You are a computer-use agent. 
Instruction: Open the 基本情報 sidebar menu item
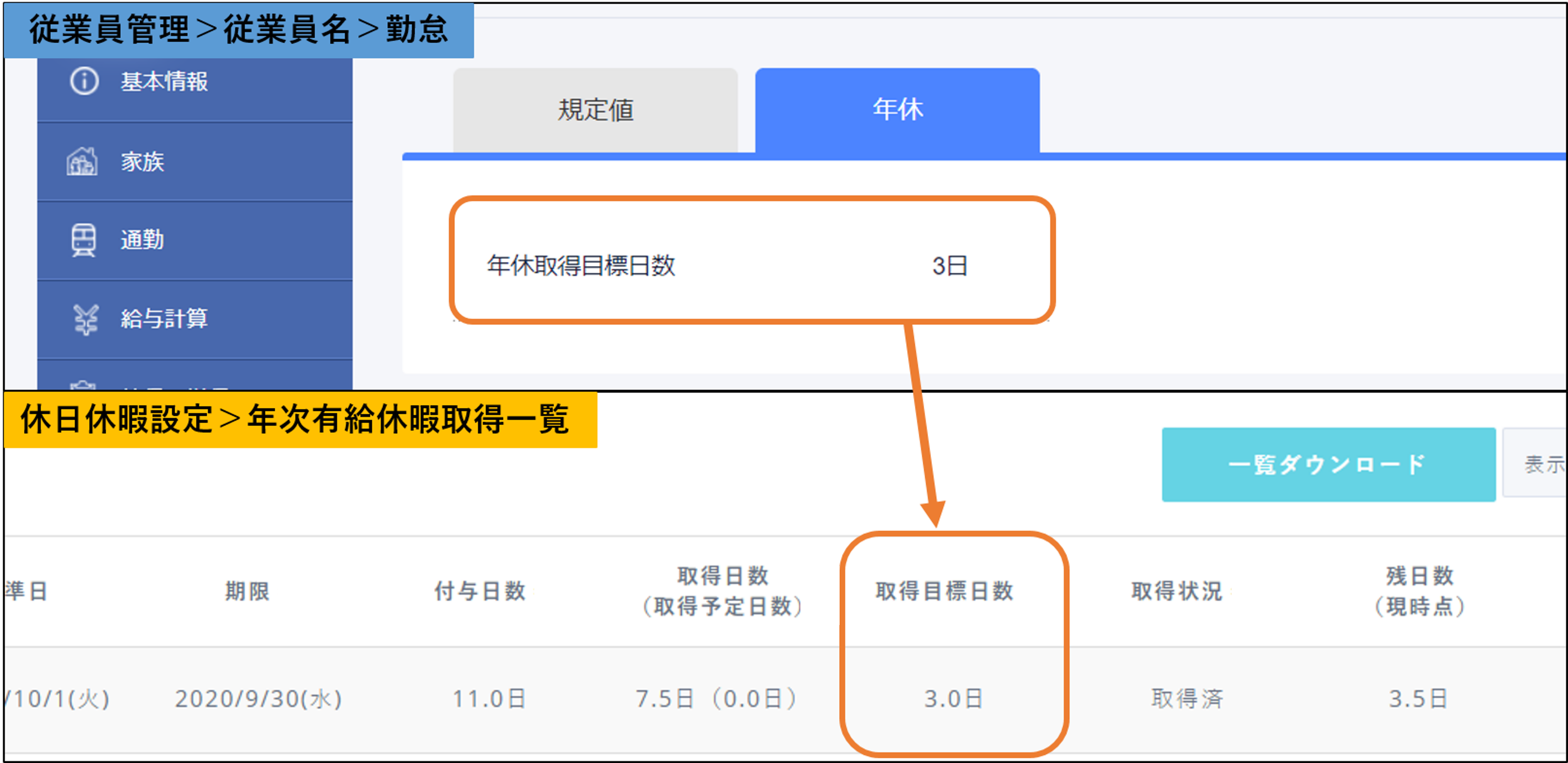(x=164, y=82)
